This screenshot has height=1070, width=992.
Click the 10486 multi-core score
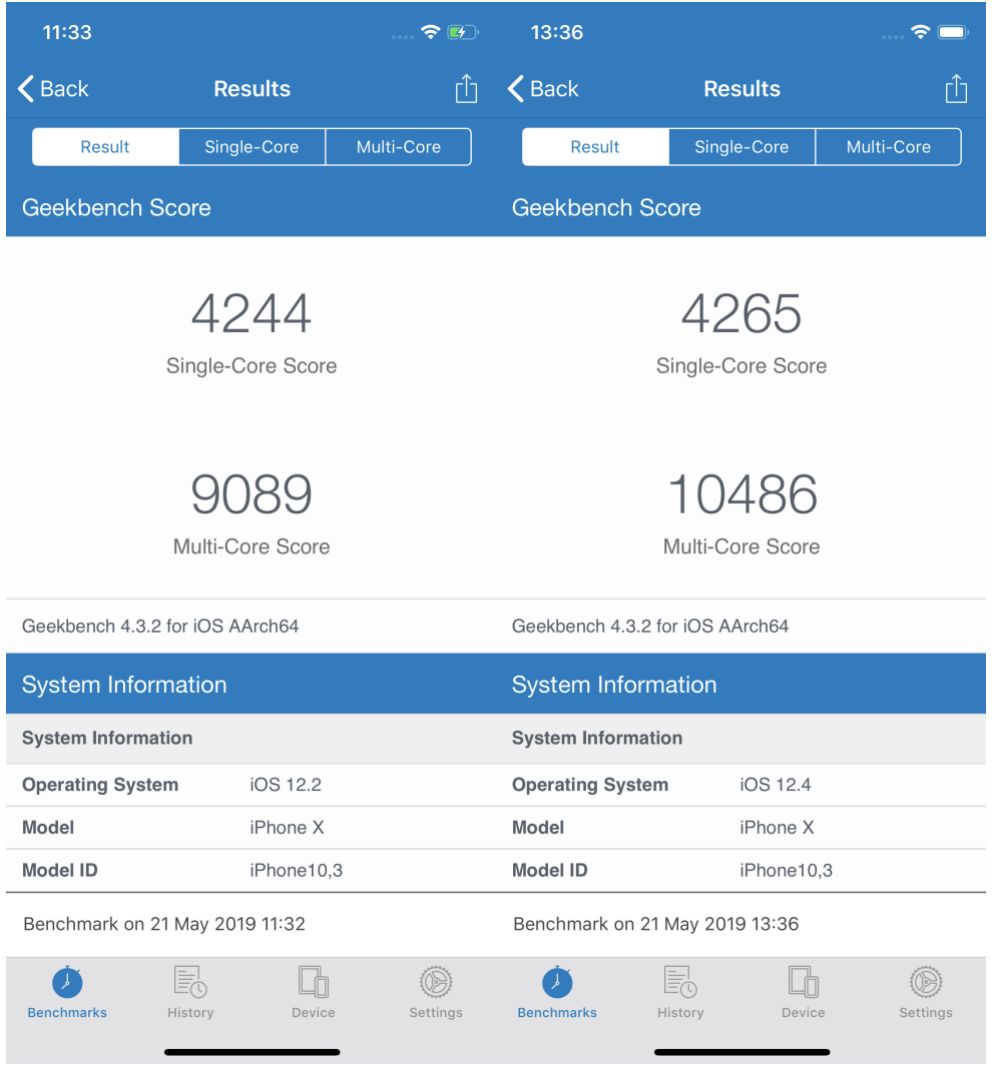point(742,494)
